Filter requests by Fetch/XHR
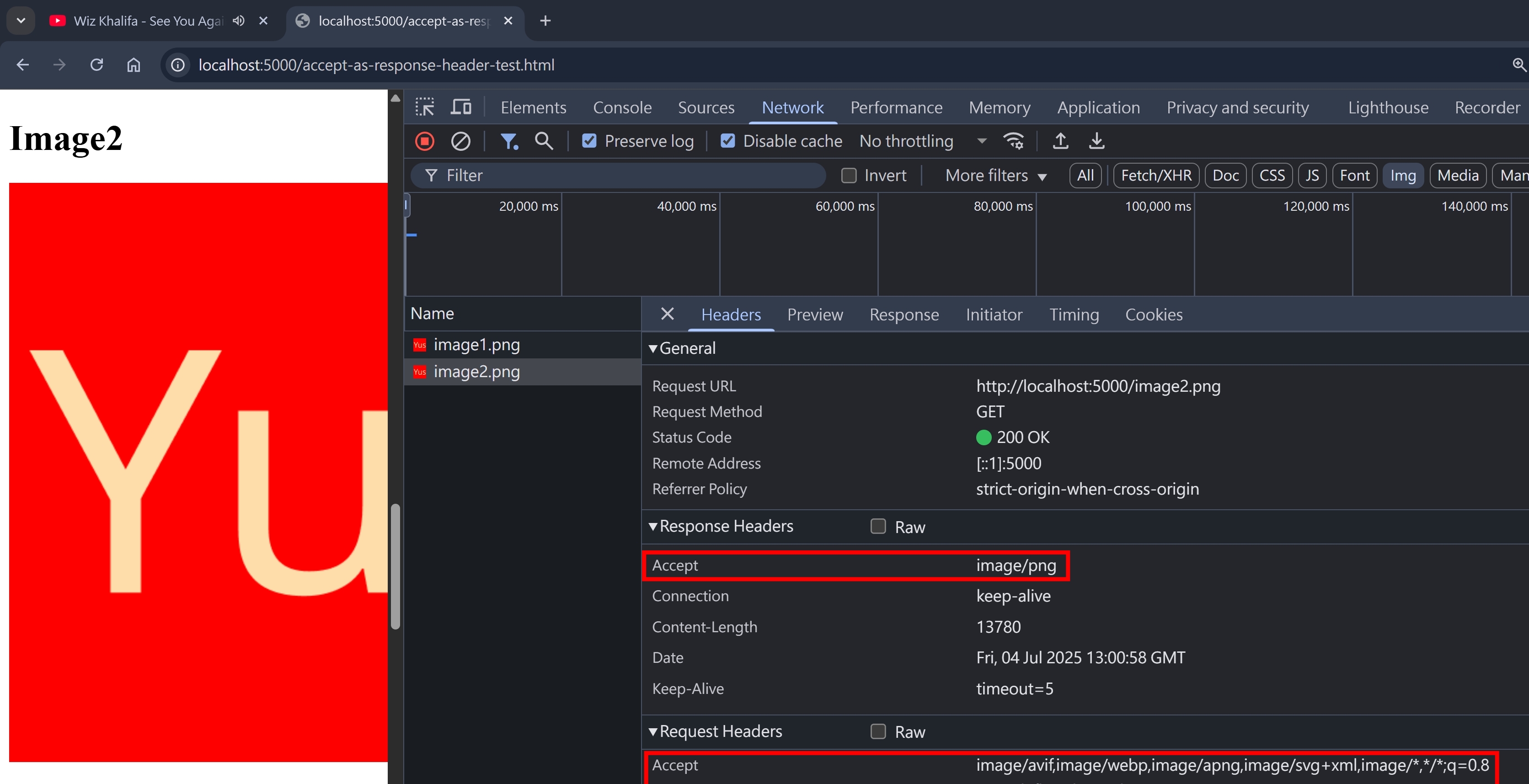The width and height of the screenshot is (1529, 784). 1155,176
